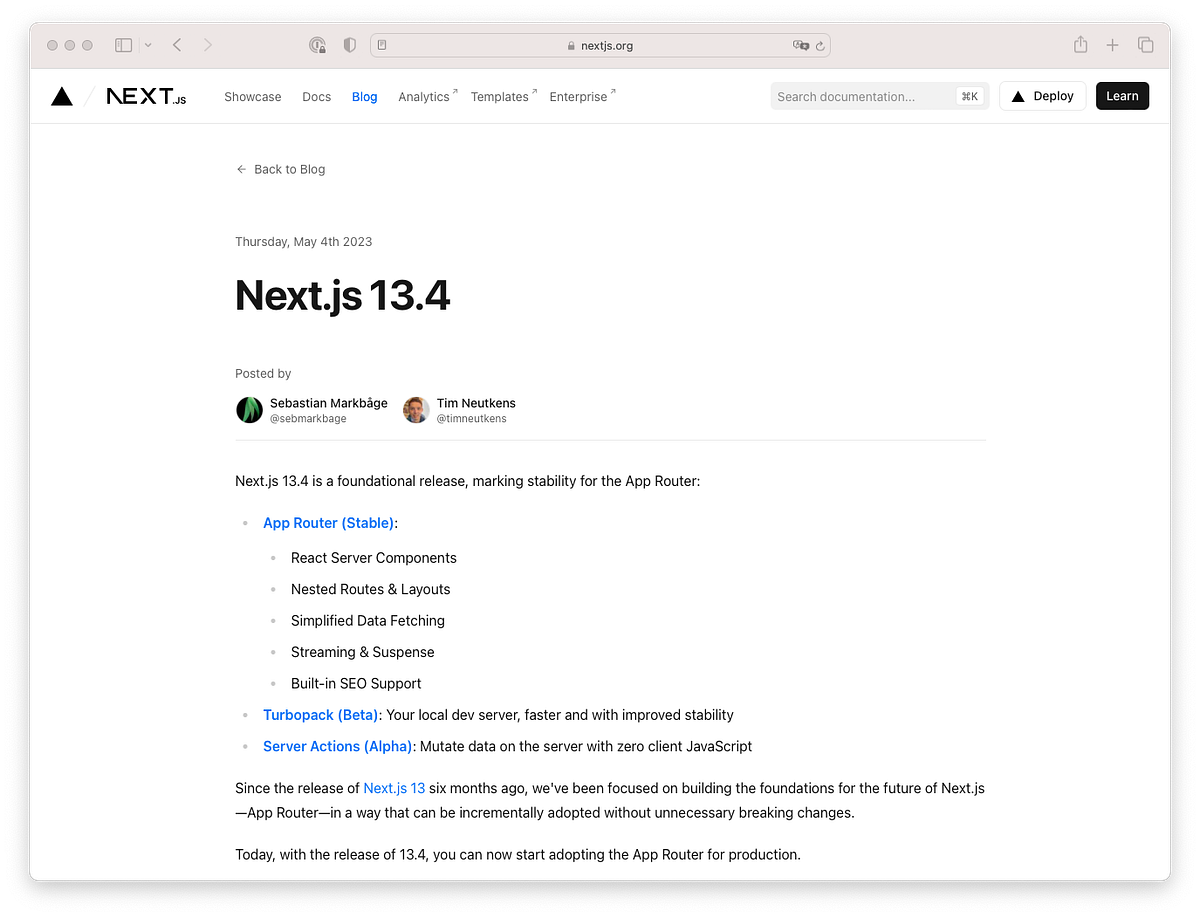Reload the page with the refresh icon
Image resolution: width=1200 pixels, height=917 pixels.
click(820, 45)
